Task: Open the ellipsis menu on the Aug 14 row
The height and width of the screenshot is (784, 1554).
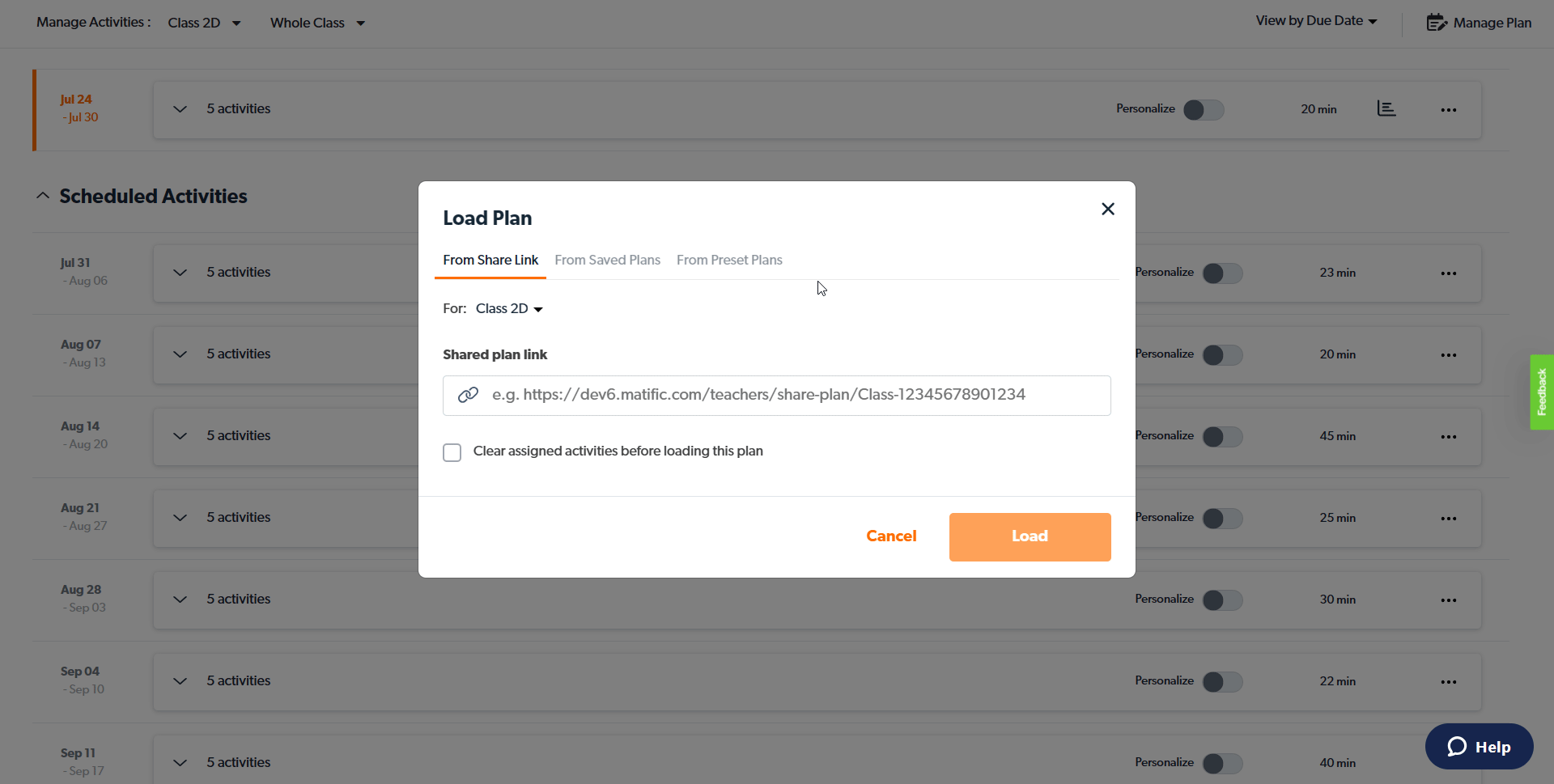Action: coord(1448,436)
